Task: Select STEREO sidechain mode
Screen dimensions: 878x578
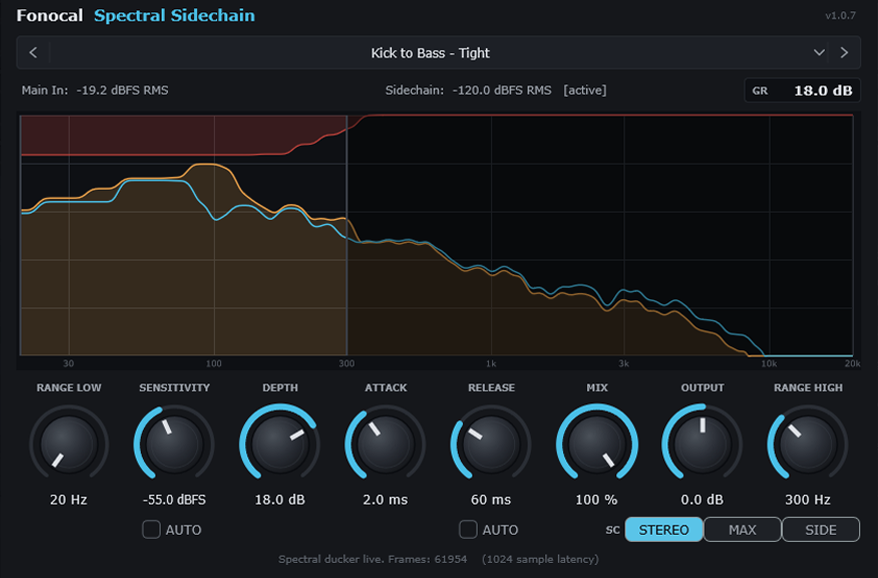Action: (x=664, y=529)
